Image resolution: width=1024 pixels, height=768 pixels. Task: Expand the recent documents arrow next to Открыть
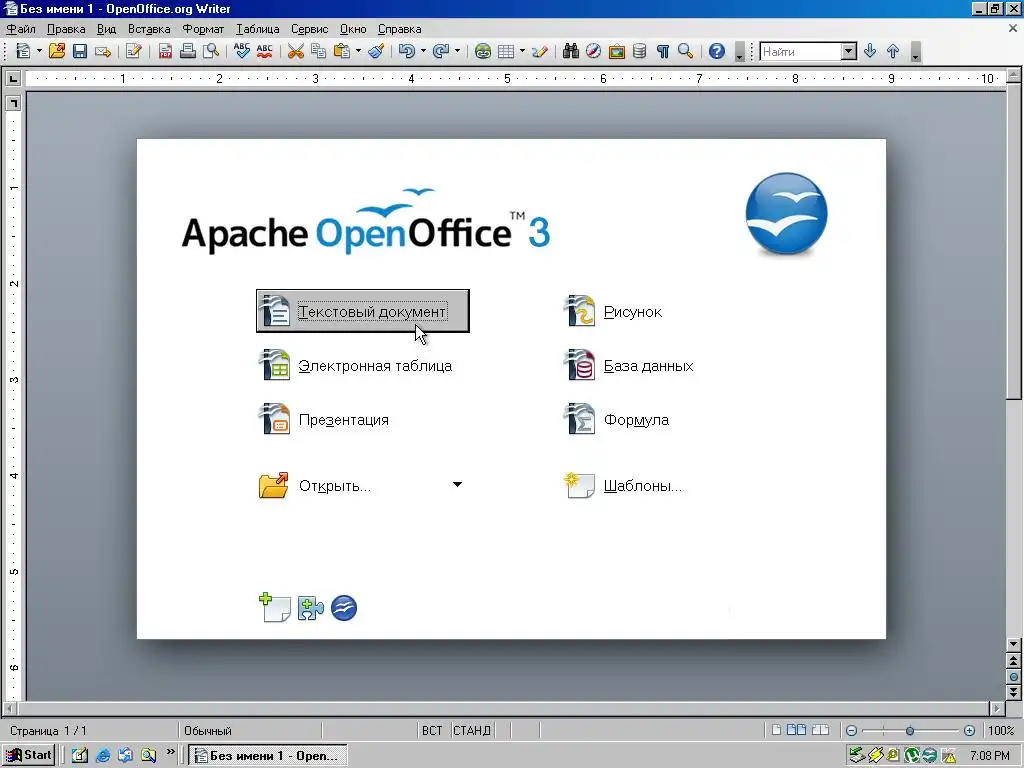(457, 485)
